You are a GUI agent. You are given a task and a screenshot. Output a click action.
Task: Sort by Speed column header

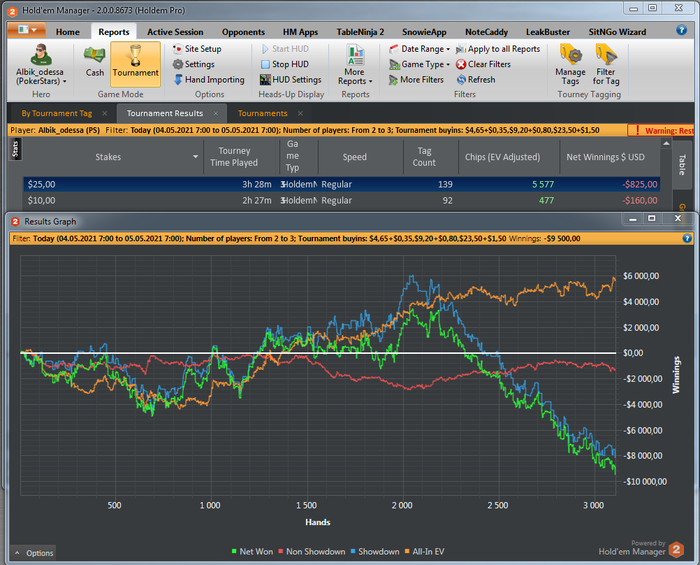[x=361, y=157]
